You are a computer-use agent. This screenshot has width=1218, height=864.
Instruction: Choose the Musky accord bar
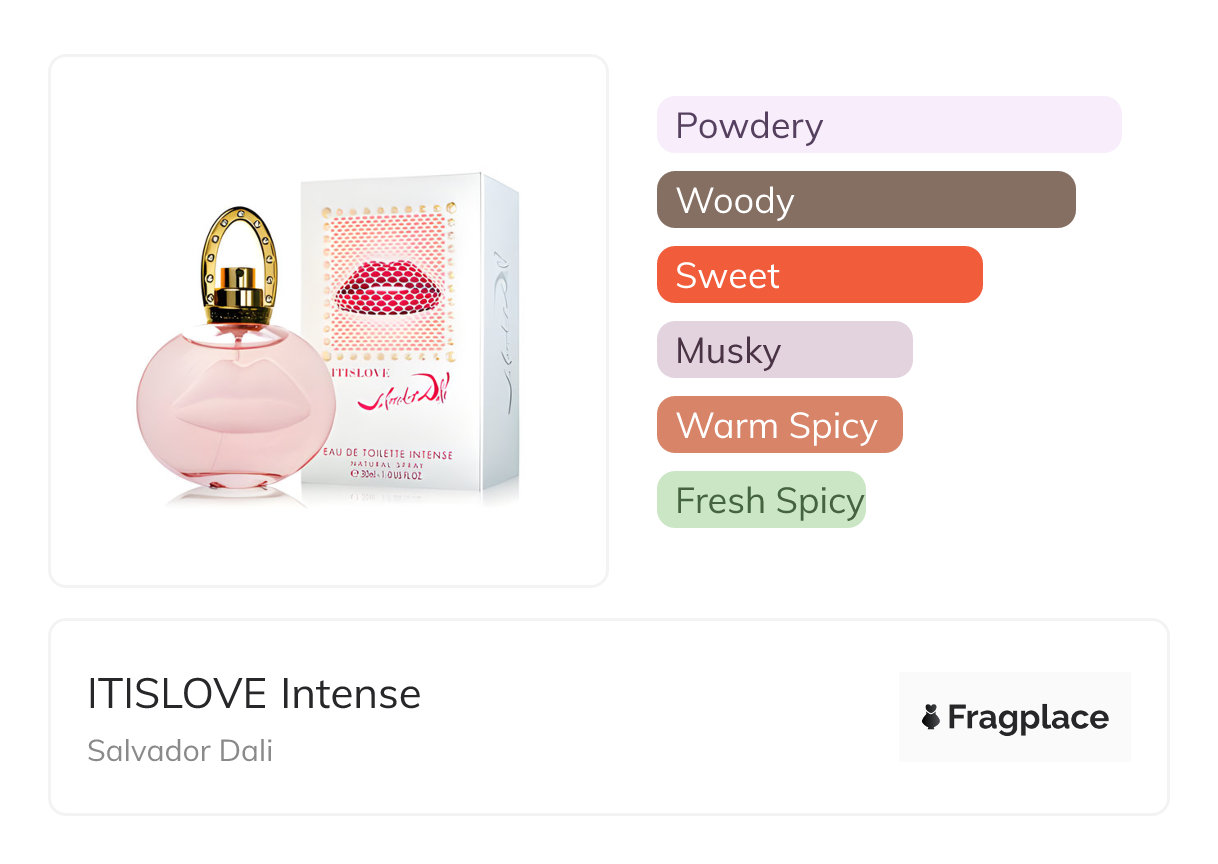coord(784,350)
